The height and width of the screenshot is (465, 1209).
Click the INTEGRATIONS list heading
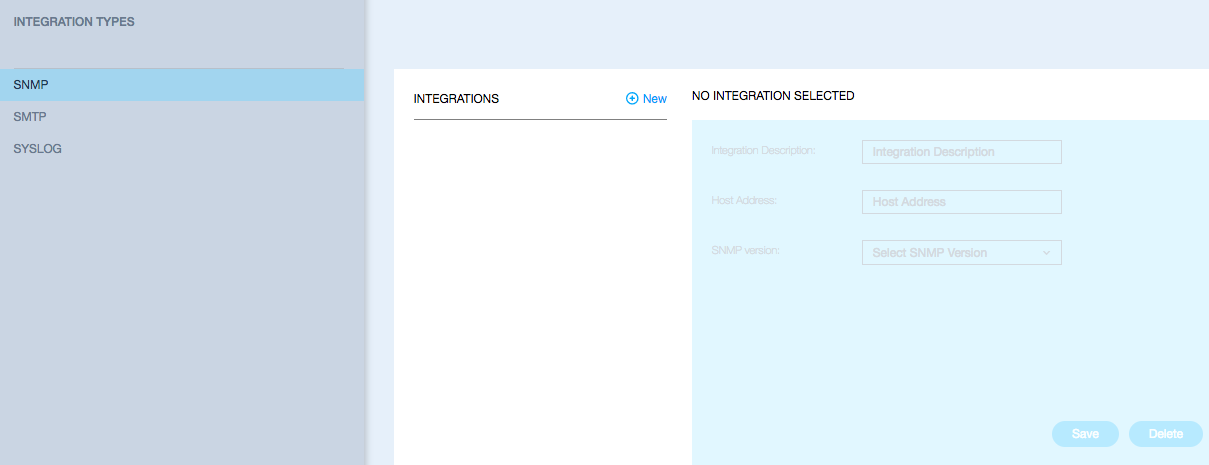pyautogui.click(x=456, y=99)
